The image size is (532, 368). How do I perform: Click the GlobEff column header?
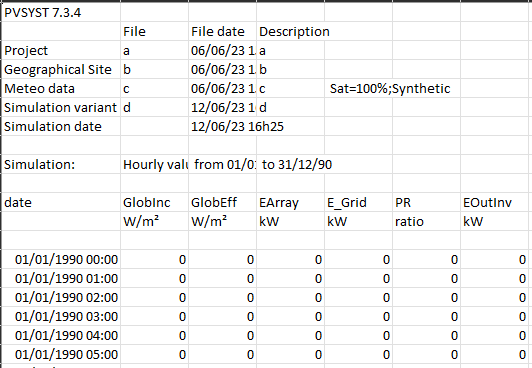point(222,202)
